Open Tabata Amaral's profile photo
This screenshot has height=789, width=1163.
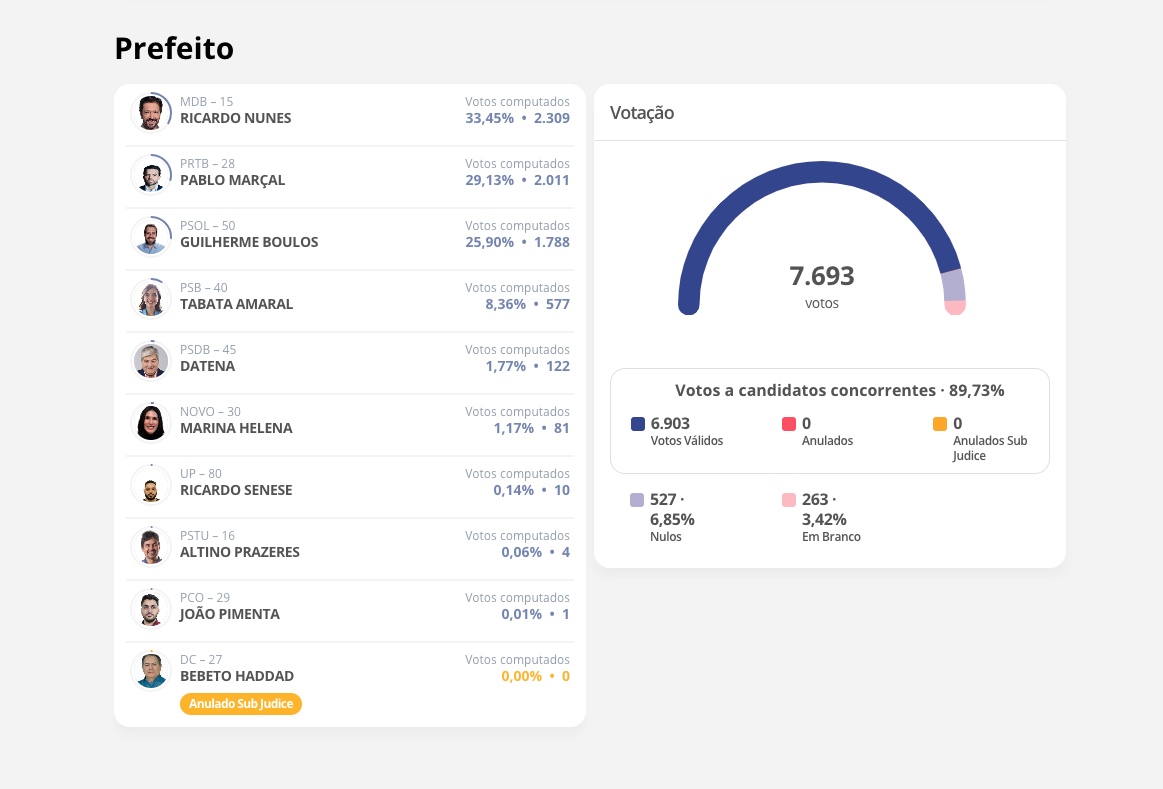pyautogui.click(x=151, y=298)
